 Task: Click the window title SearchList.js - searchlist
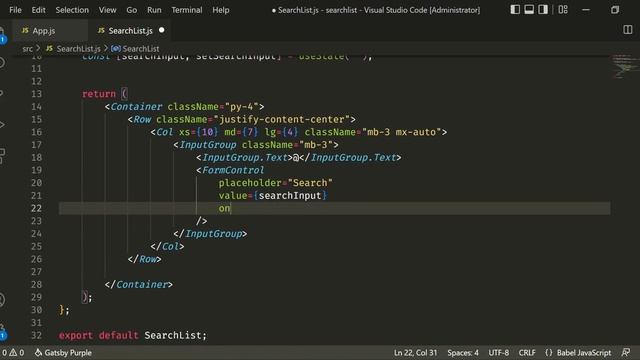coord(318,10)
